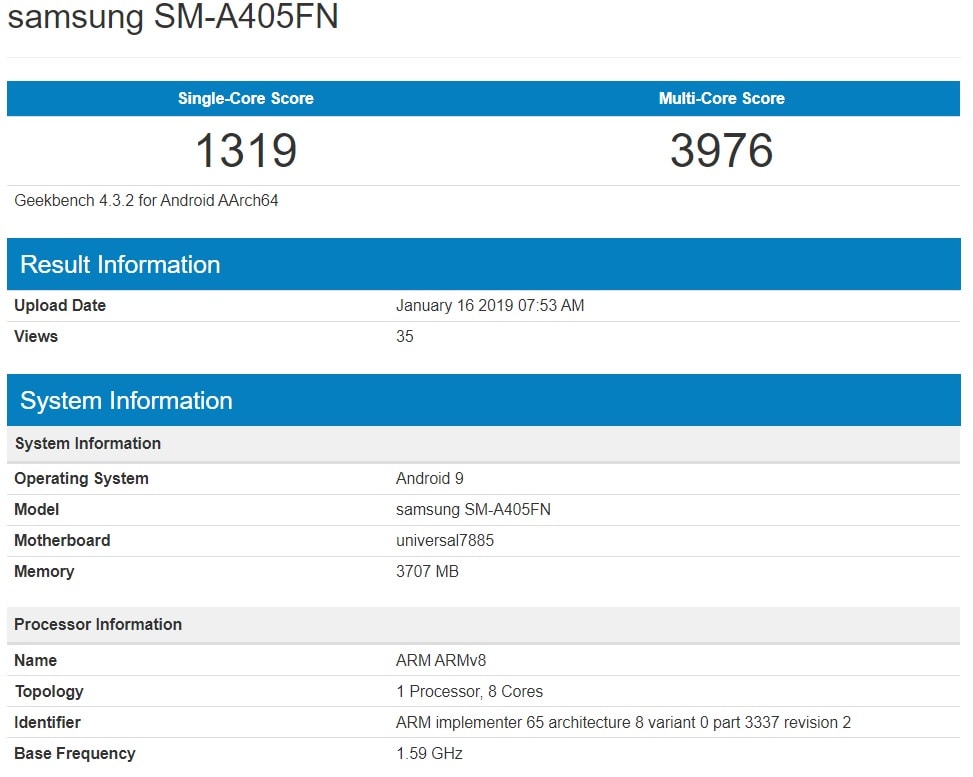This screenshot has width=973, height=777.
Task: Select the ARM implementer 65 identifier value
Action: 624,722
